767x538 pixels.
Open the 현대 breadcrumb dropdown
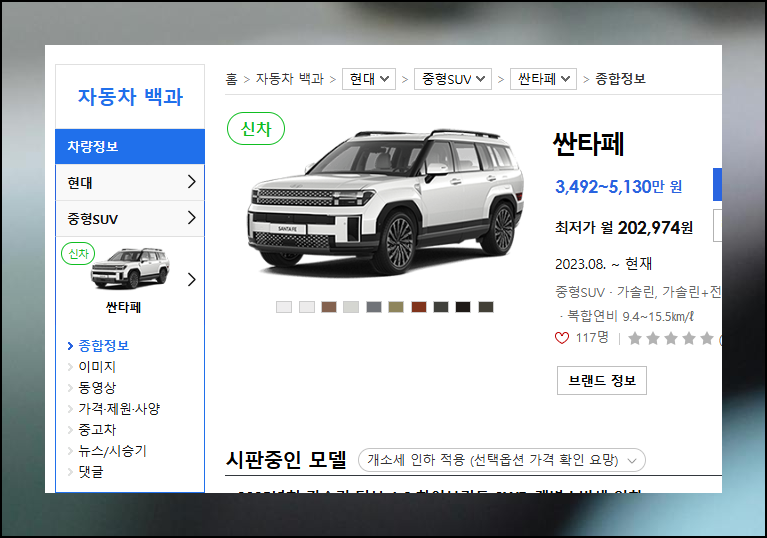369,79
